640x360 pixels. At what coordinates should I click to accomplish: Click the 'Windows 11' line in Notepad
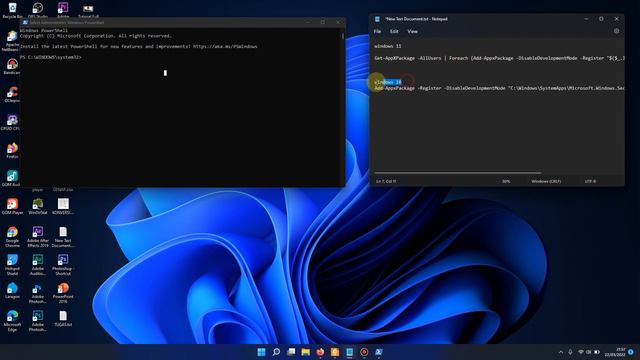coord(388,46)
